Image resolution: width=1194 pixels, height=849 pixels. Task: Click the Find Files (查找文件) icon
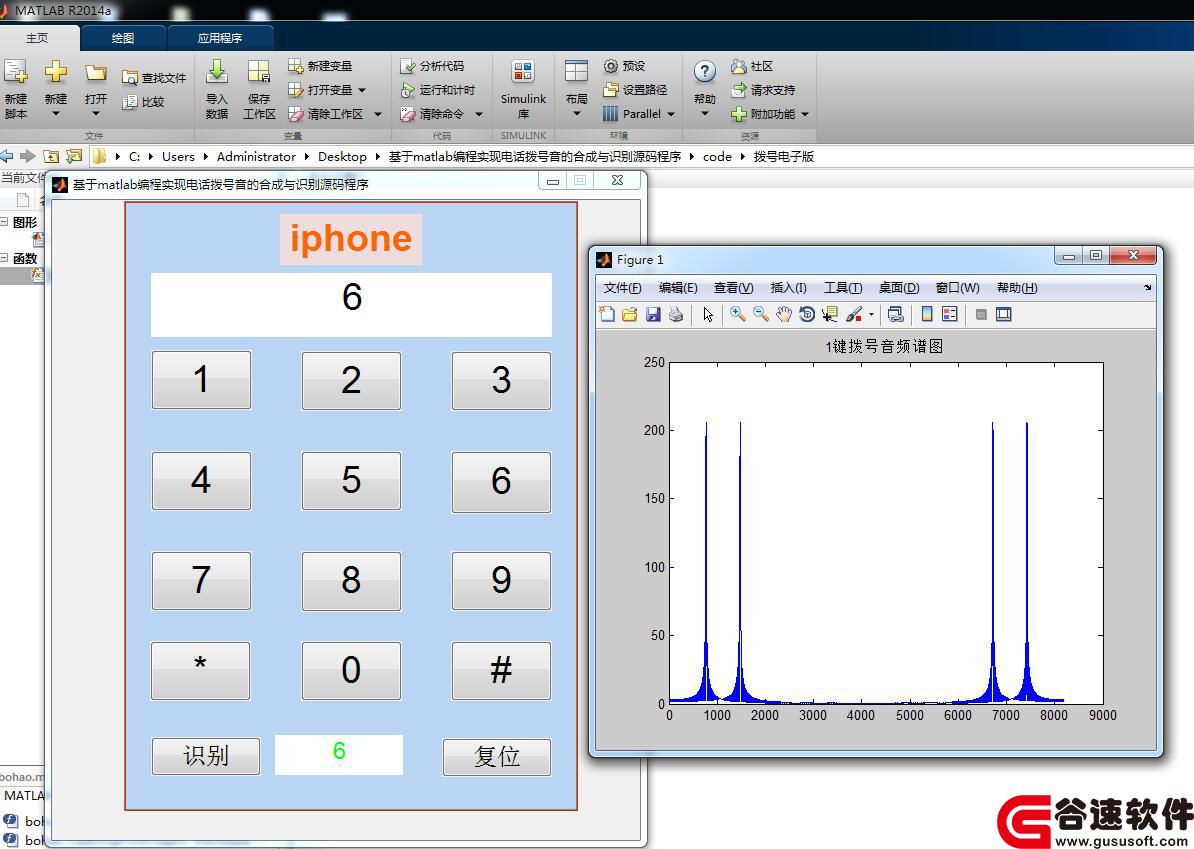pyautogui.click(x=129, y=78)
